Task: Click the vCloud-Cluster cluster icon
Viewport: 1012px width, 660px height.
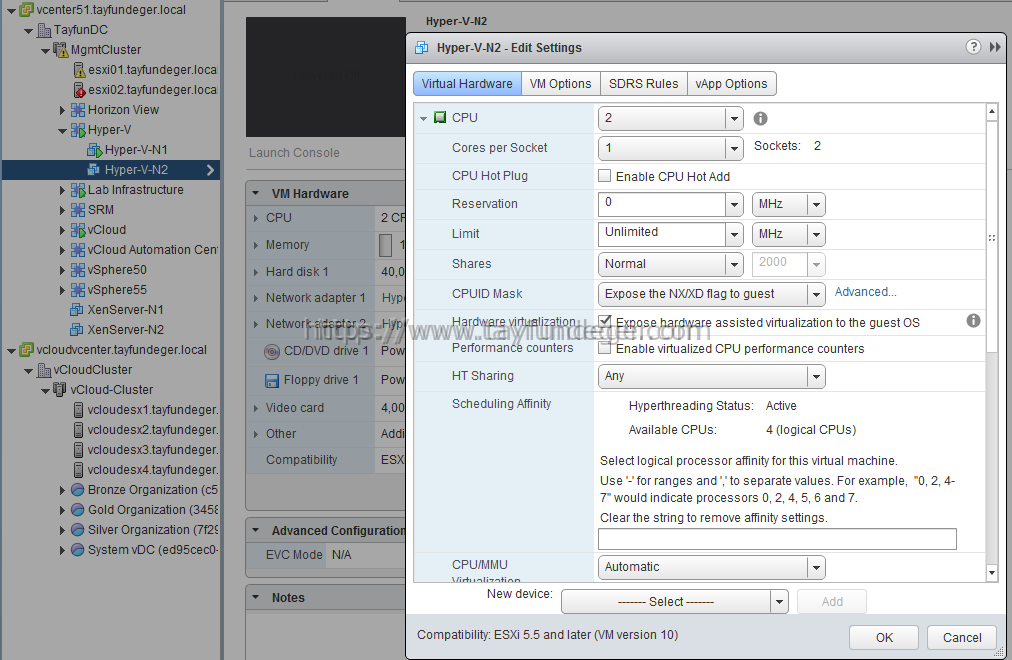Action: pyautogui.click(x=61, y=390)
